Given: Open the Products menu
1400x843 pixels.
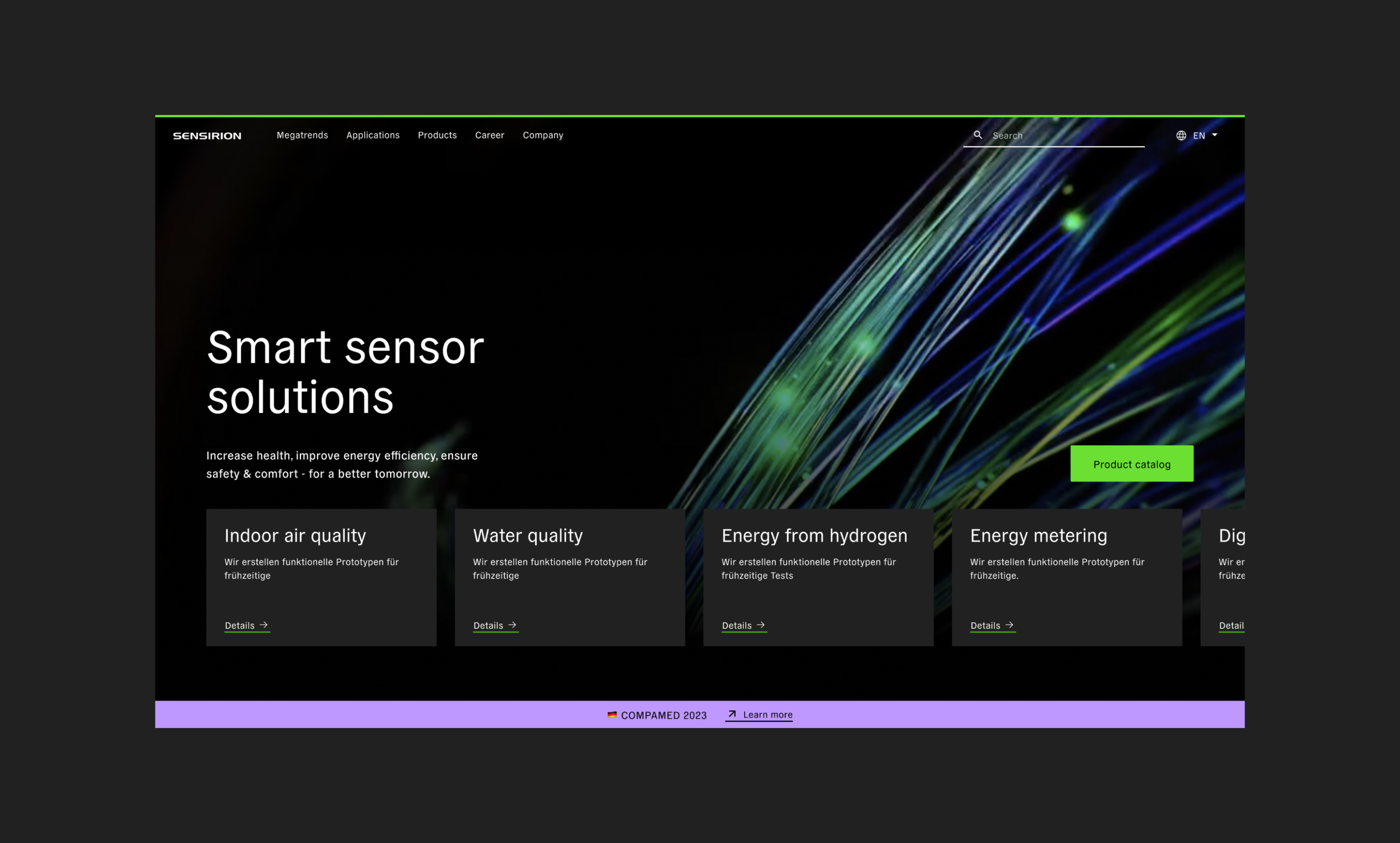Looking at the screenshot, I should click(437, 135).
